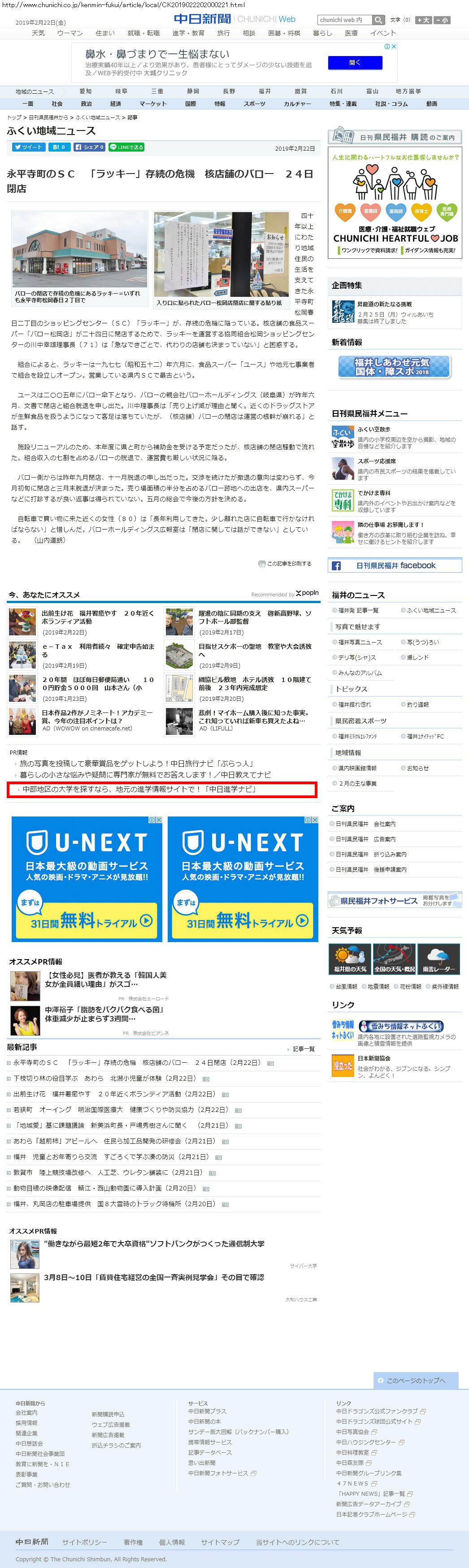Open CHUNICHI HEARTFUL JOB advertisement
The height and width of the screenshot is (1568, 469).
click(395, 203)
